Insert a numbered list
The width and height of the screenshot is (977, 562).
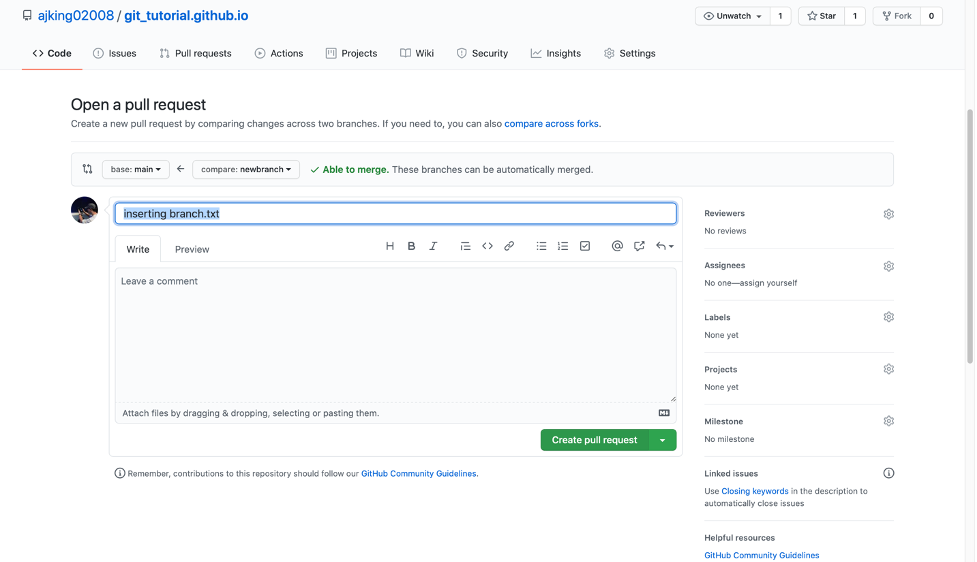pos(563,246)
